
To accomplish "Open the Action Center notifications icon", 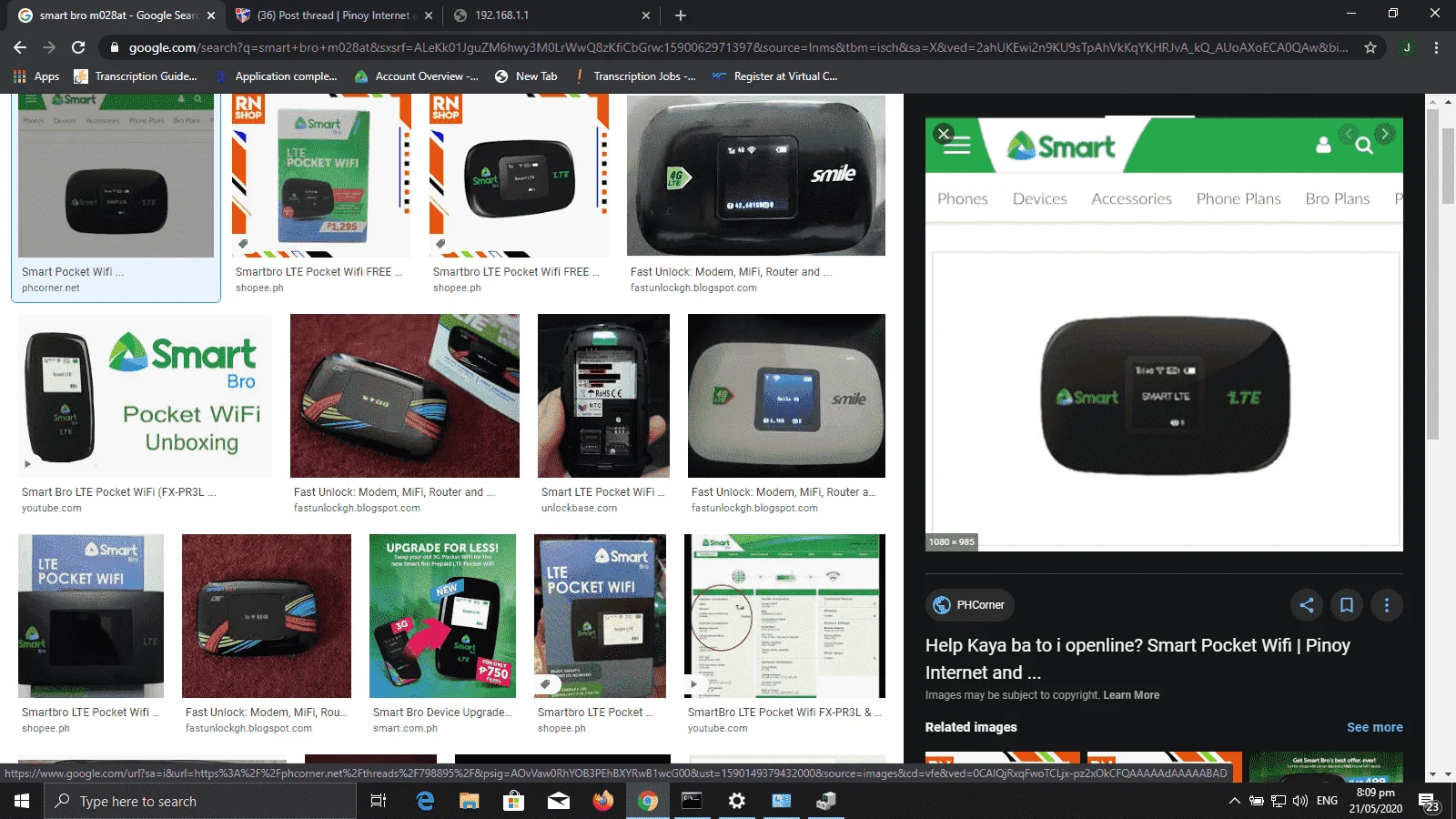I will coord(1430,802).
